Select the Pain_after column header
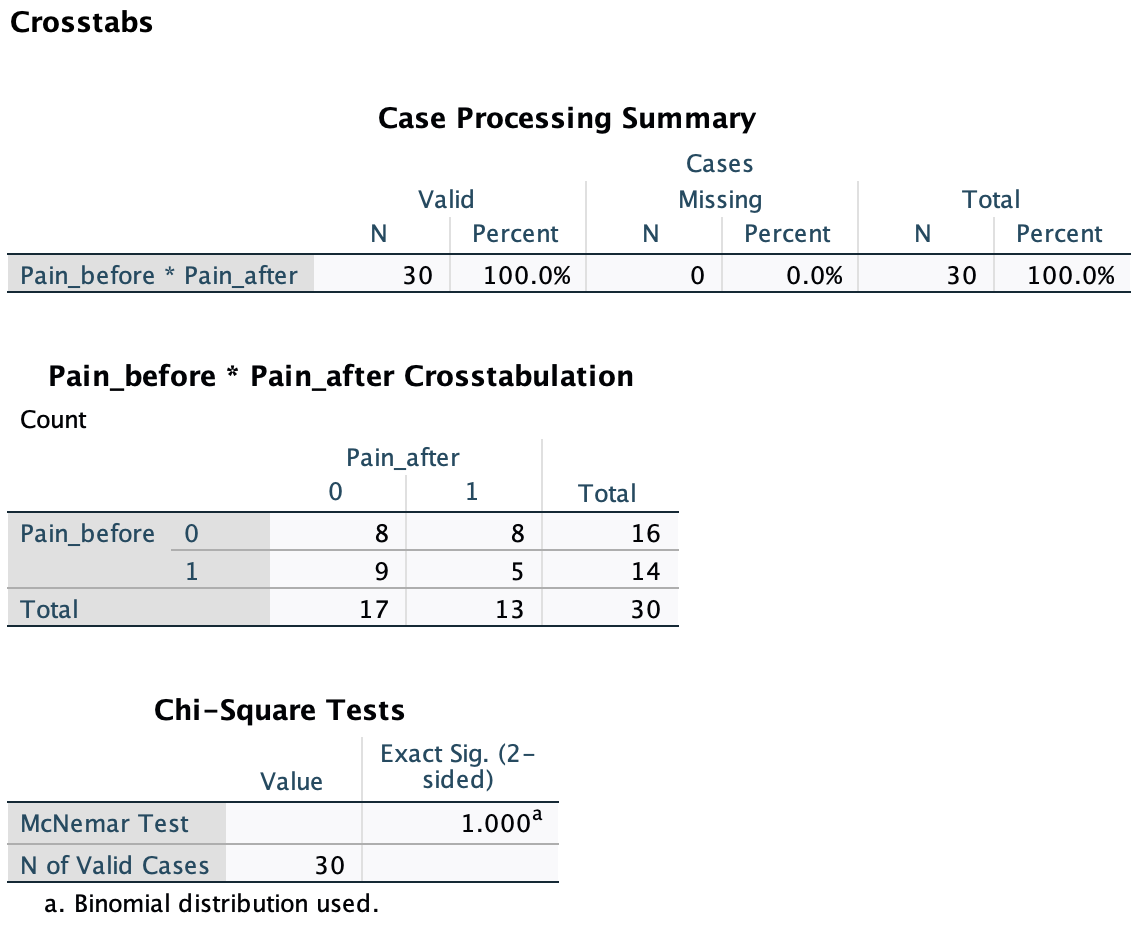The width and height of the screenshot is (1138, 926). tap(402, 458)
